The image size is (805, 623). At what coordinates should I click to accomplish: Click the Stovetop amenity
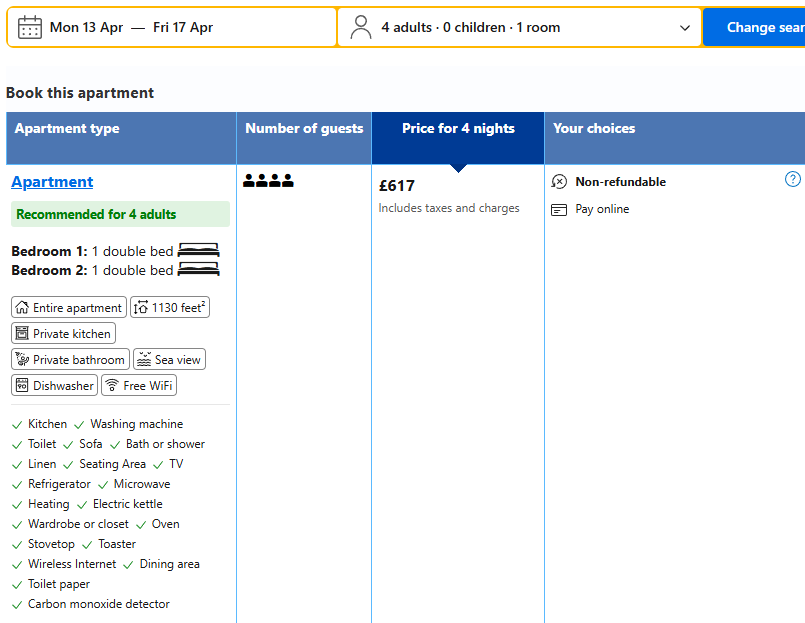pyautogui.click(x=51, y=544)
